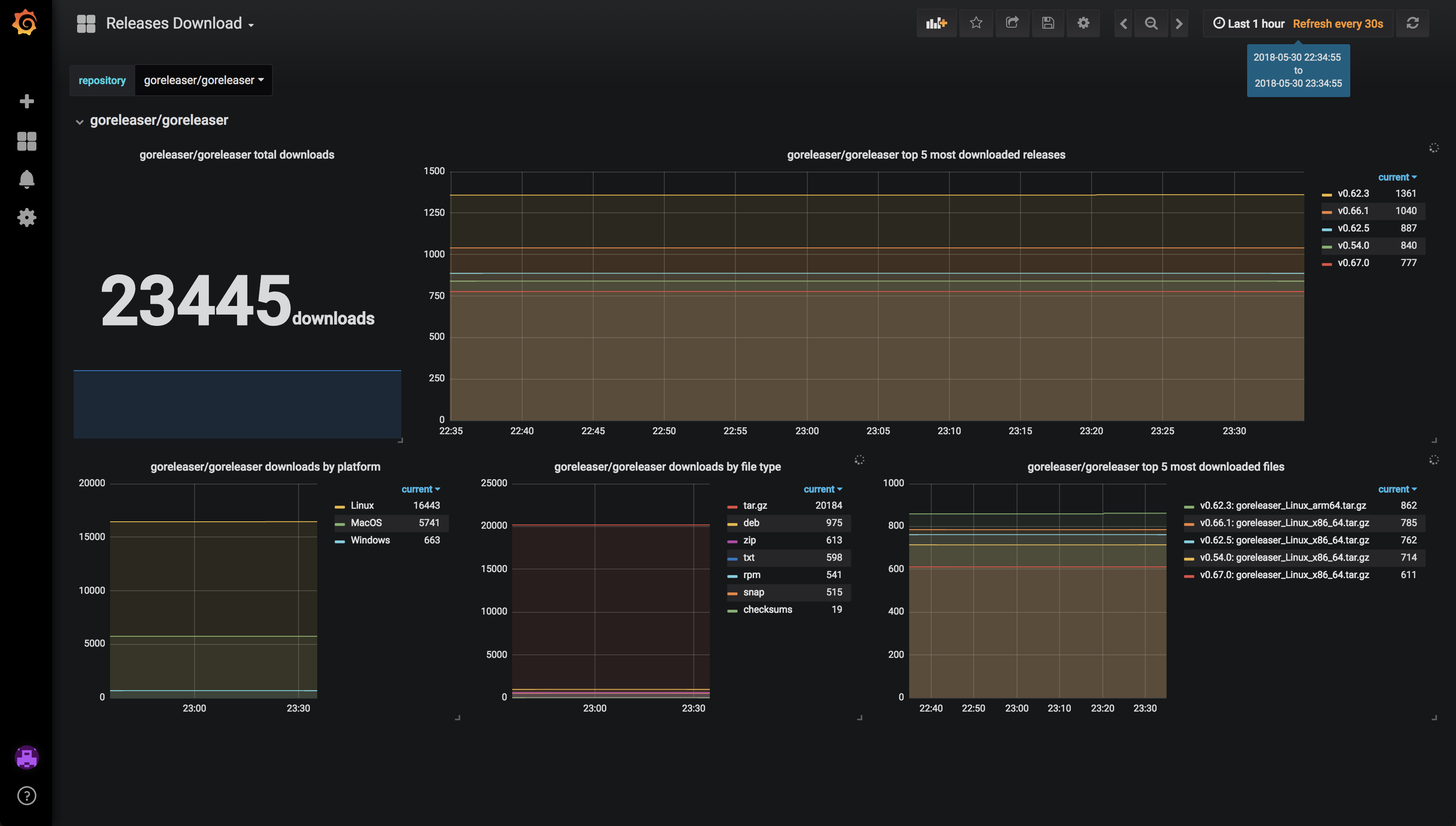Click the Linux legend color swatch
Image resolution: width=1456 pixels, height=826 pixels.
tap(340, 506)
